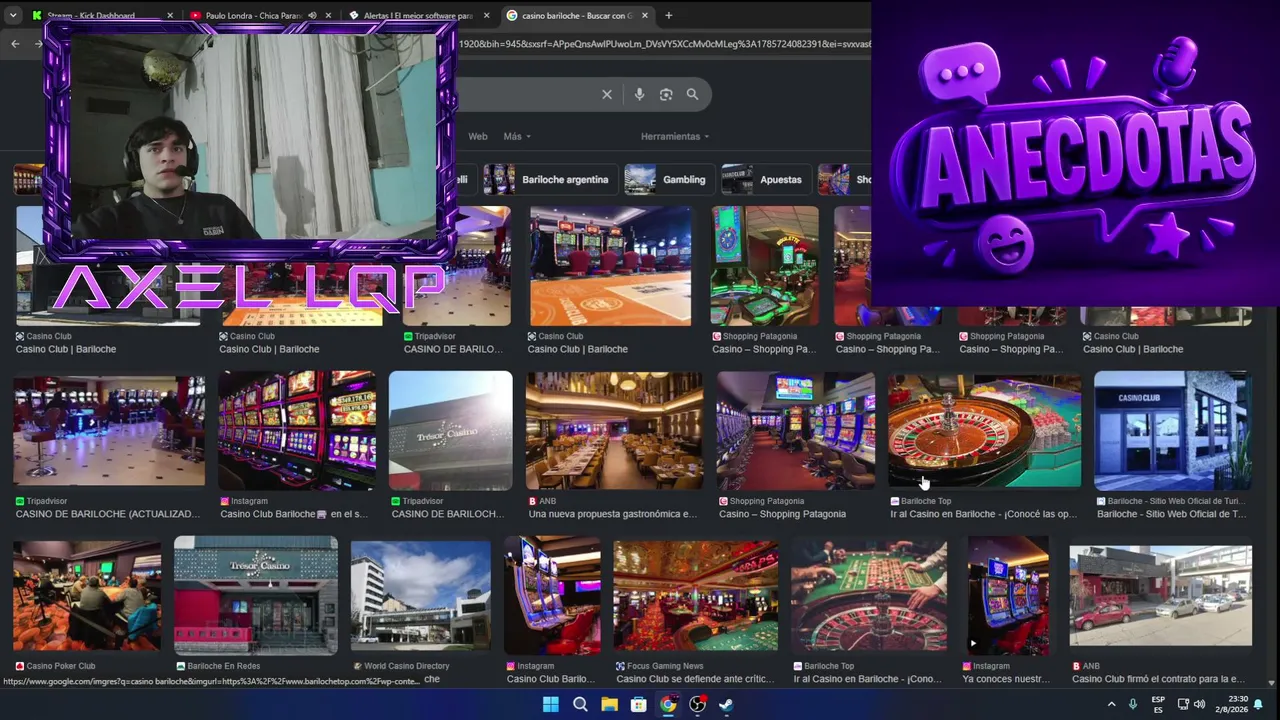Open the ESP language switcher
Screen dimensions: 1280x720
[x=1158, y=704]
